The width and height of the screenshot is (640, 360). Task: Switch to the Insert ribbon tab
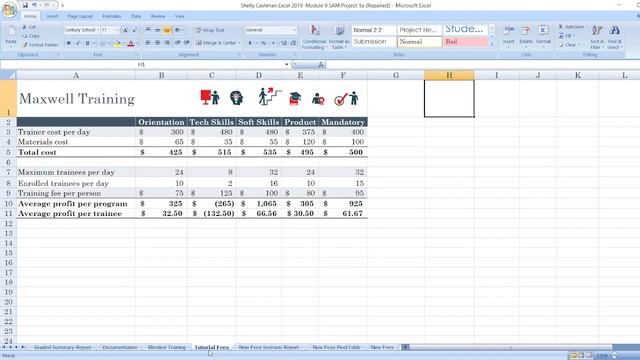52,16
